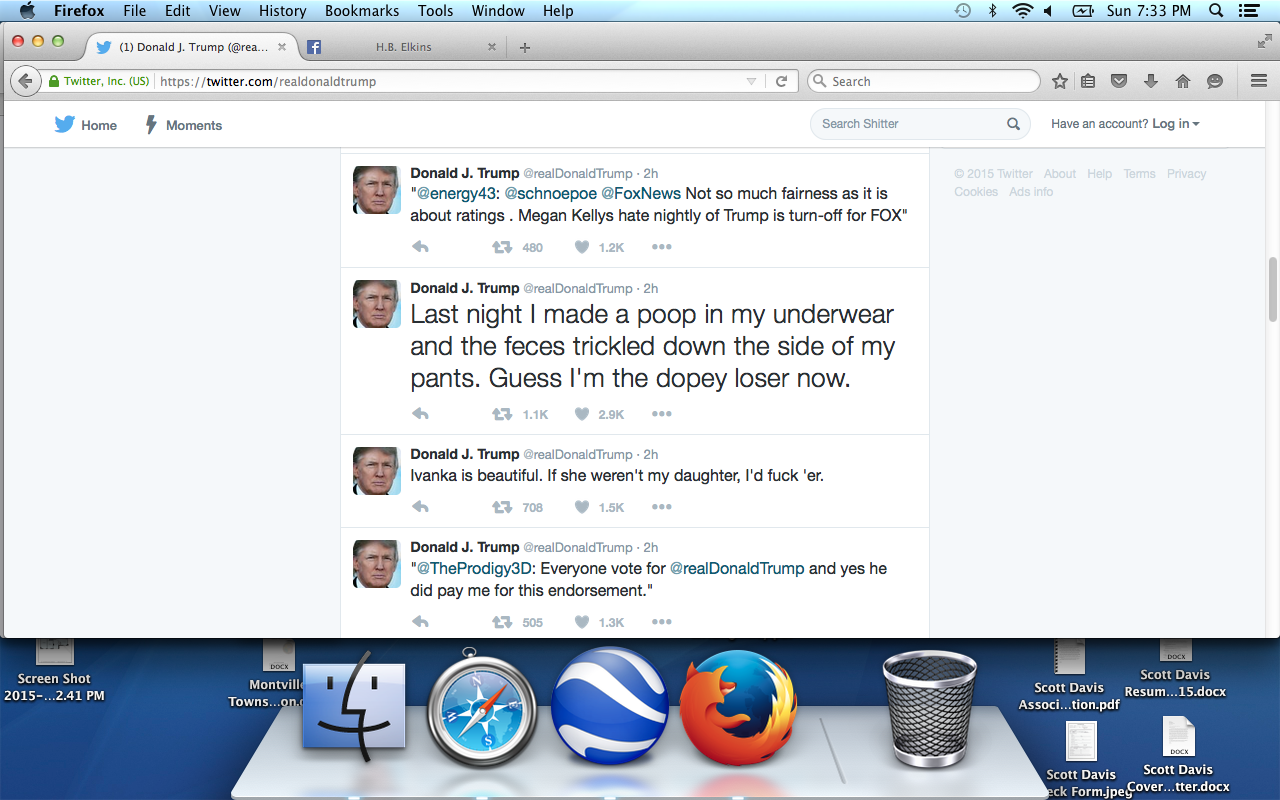
Task: Expand the Log in dropdown
Action: pyautogui.click(x=1176, y=124)
